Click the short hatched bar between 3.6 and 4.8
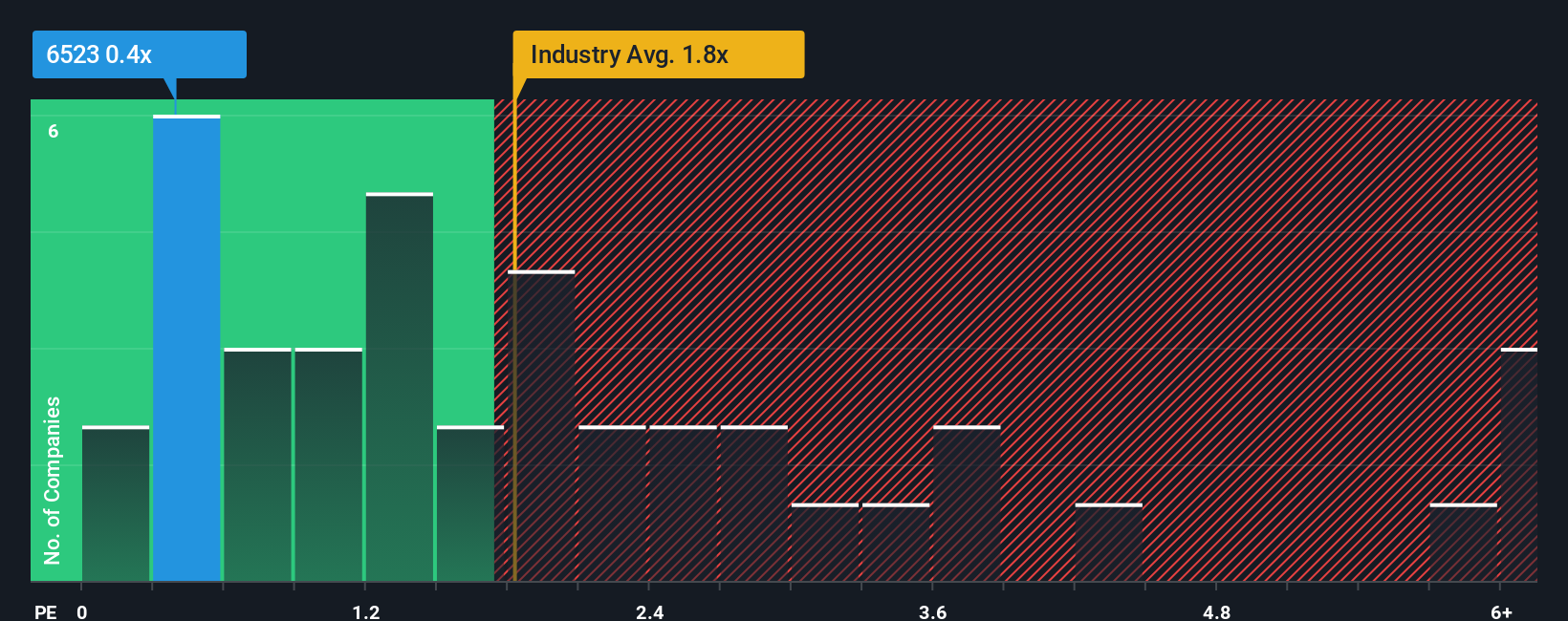 [x=1108, y=542]
